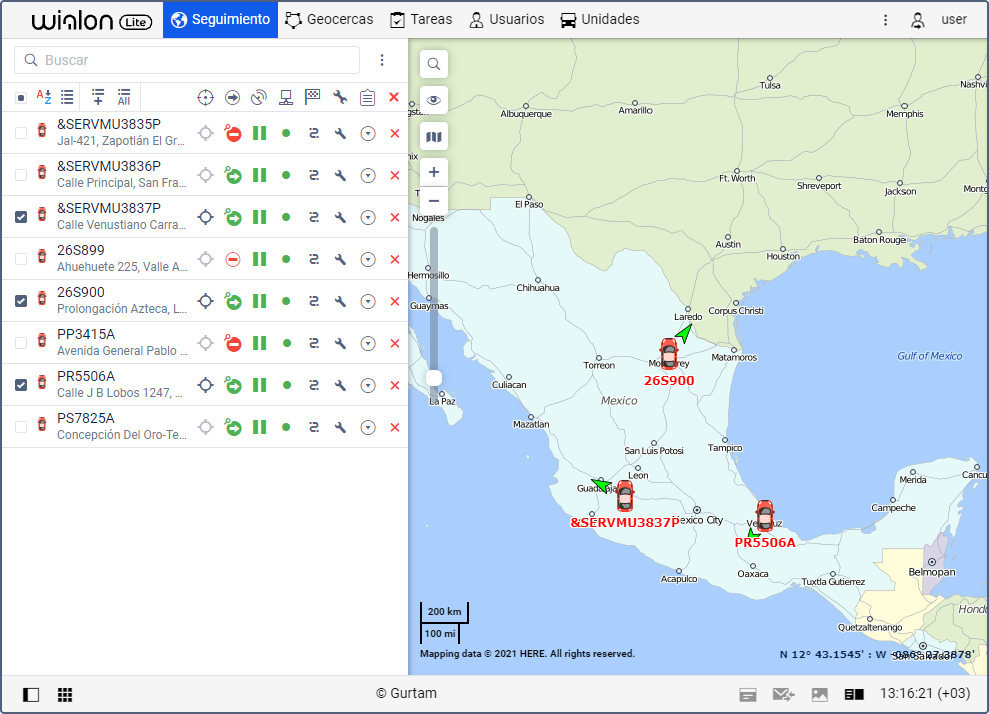Enable checkbox for PS7825A unit

(21, 427)
